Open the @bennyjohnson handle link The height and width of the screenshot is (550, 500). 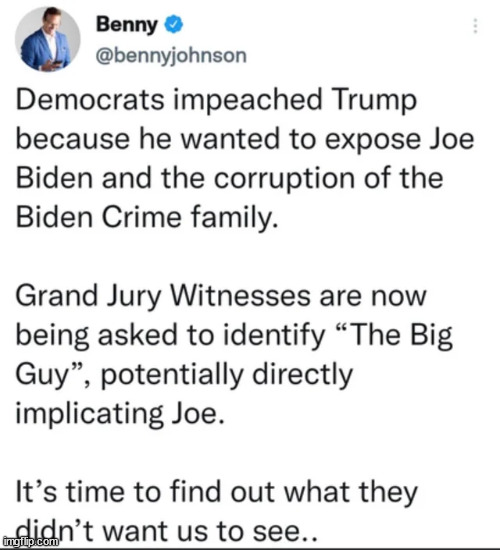pos(171,56)
